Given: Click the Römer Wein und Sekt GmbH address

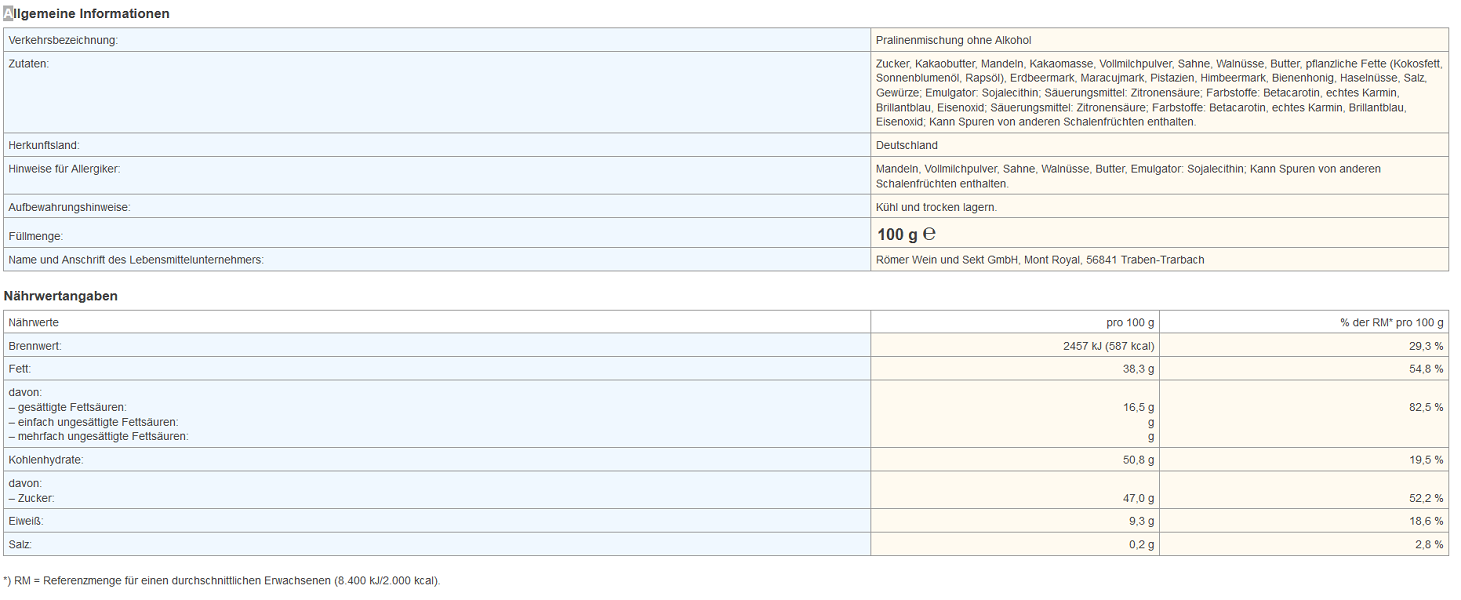Looking at the screenshot, I should (1039, 260).
